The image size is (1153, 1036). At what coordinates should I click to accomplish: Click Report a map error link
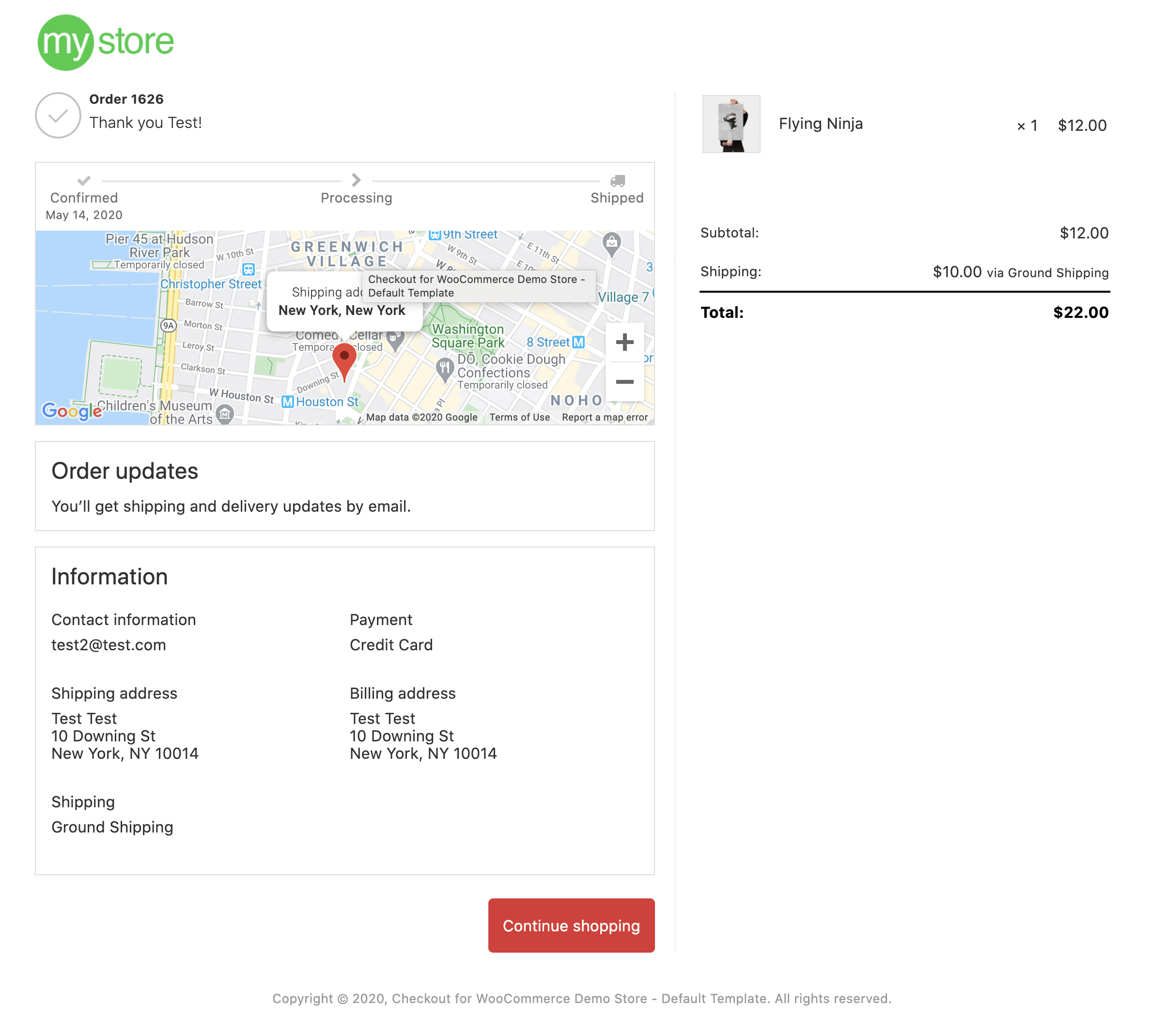pyautogui.click(x=605, y=417)
